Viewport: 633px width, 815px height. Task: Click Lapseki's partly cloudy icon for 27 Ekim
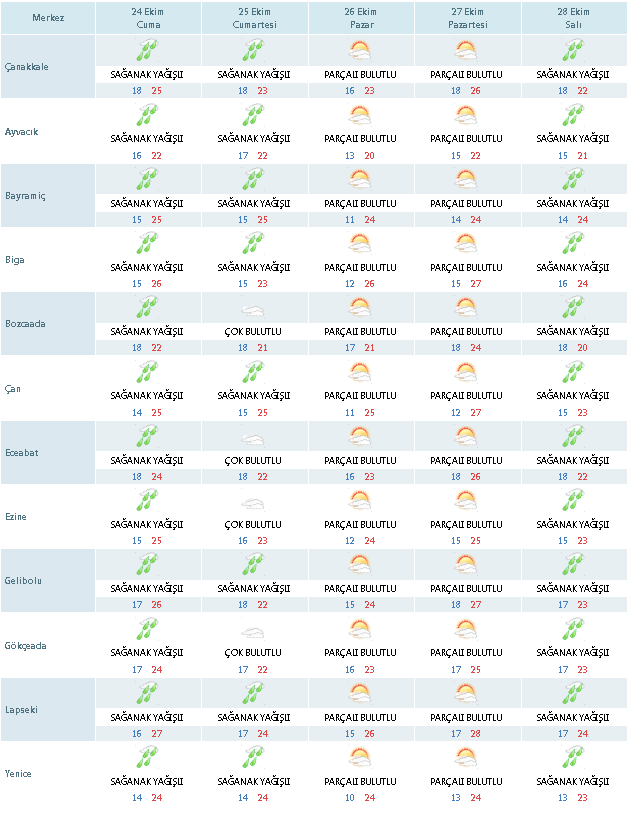coord(466,693)
